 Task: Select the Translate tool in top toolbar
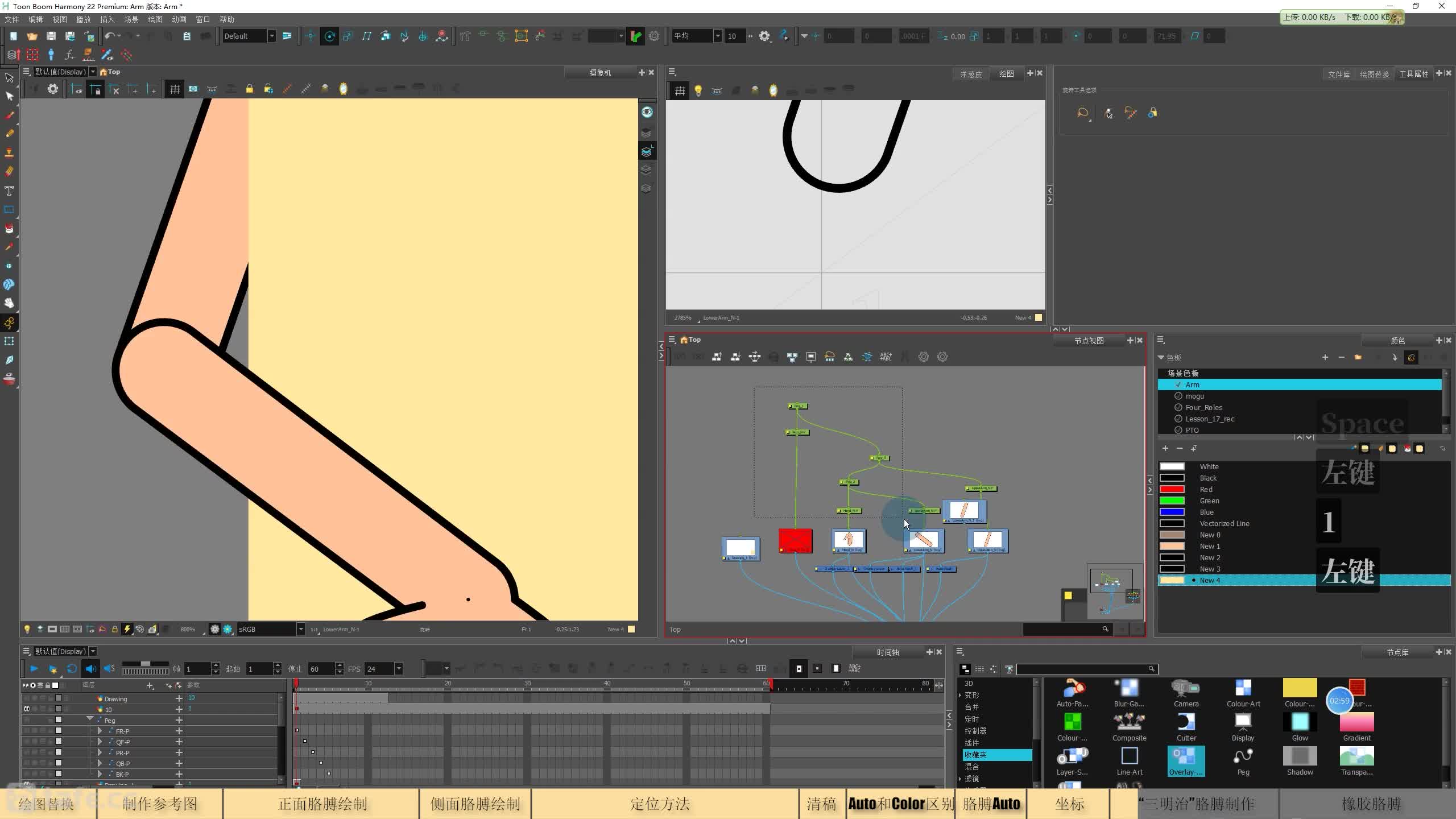coord(311,36)
